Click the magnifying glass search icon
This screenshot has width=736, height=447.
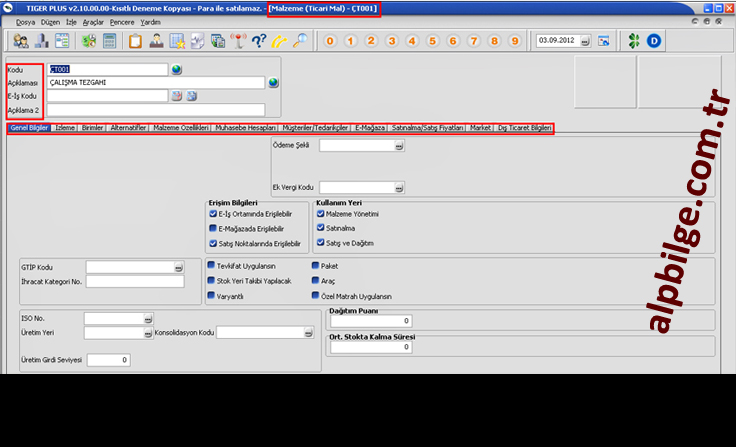[x=300, y=41]
